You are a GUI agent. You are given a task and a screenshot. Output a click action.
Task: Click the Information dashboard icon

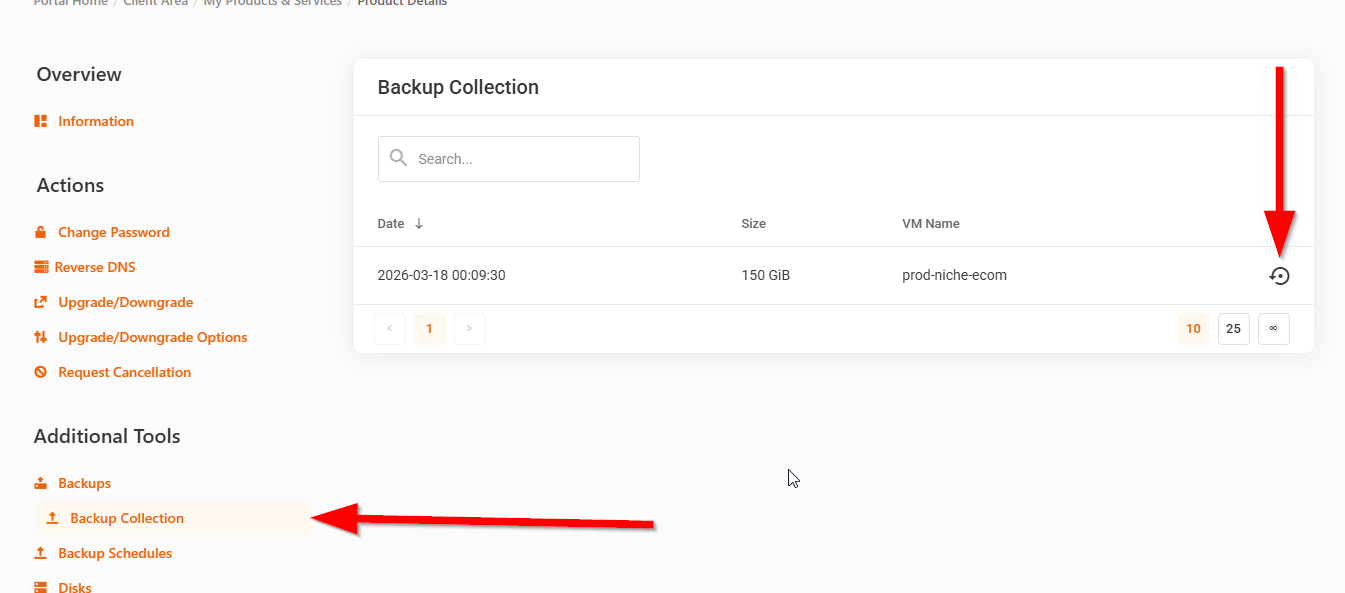tap(41, 121)
